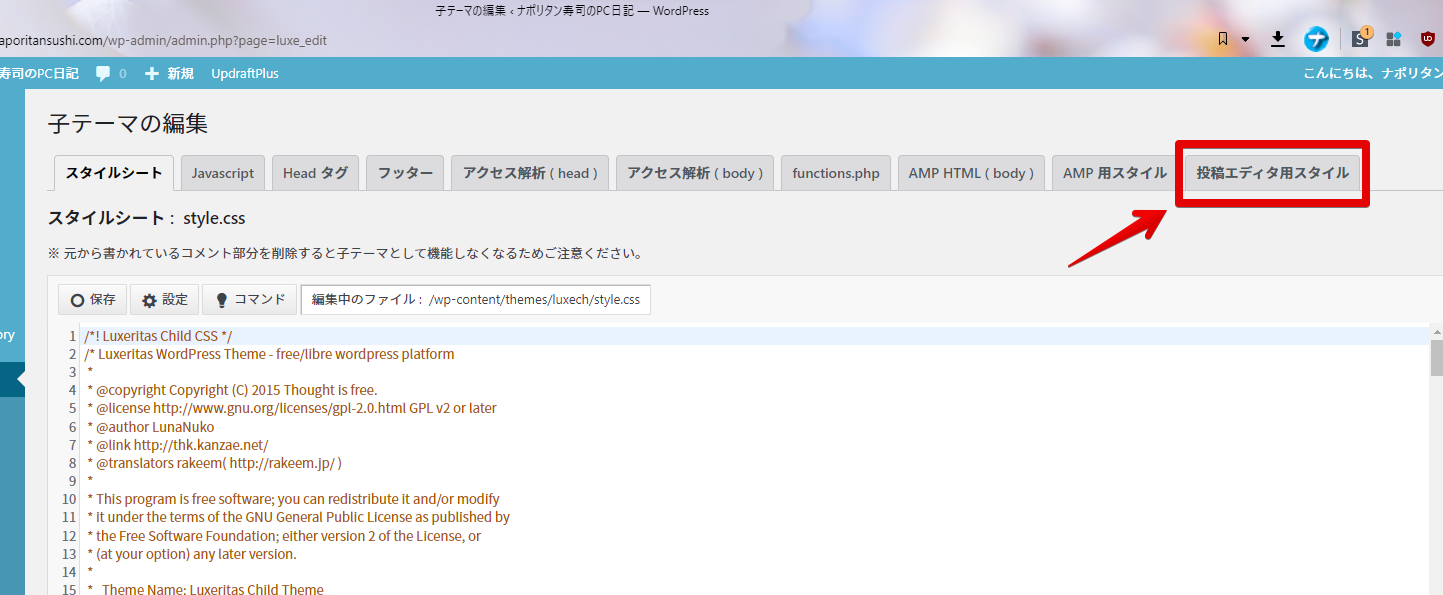Open the browser downloads icon
The height and width of the screenshot is (595, 1443).
pyautogui.click(x=1277, y=39)
